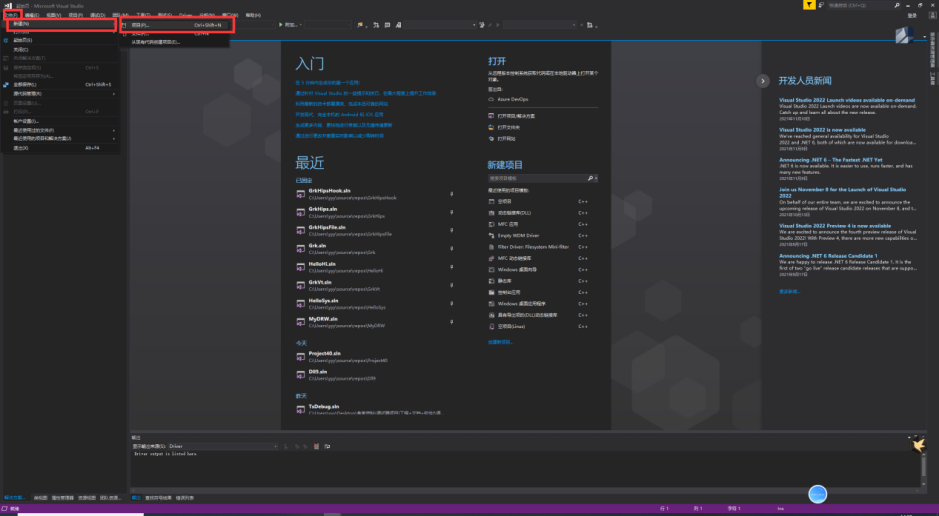The image size is (939, 516).
Task: Toggle the pin for Grk.sln
Action: pyautogui.click(x=452, y=249)
